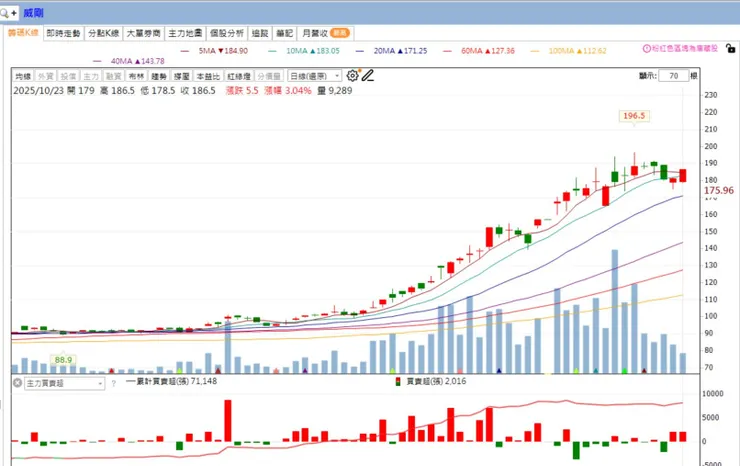Screen dimensions: 740x466
Task: Open the 月營收 tab
Action: tap(326, 33)
